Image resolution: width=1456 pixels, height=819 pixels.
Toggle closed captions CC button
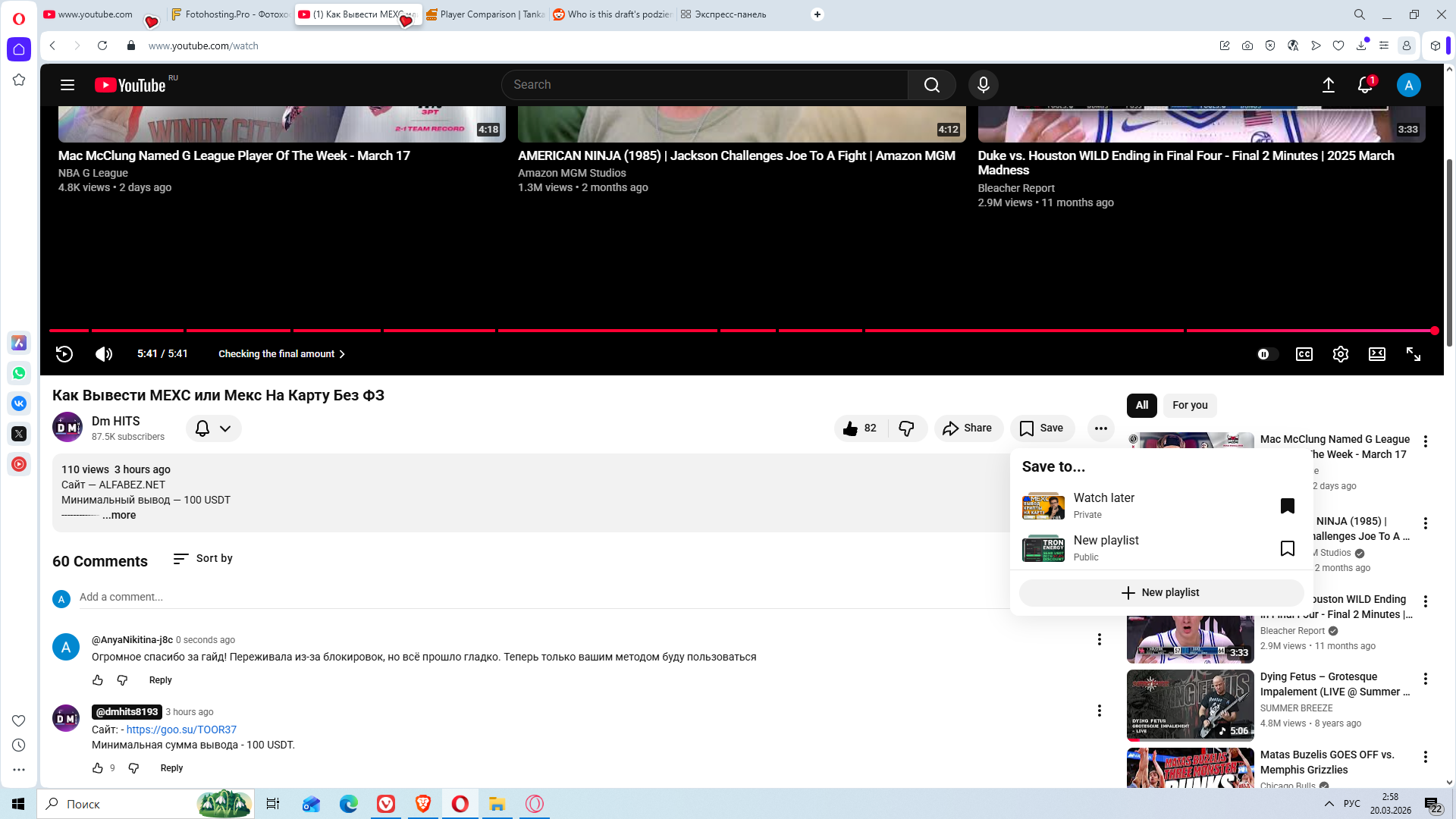click(x=1304, y=354)
